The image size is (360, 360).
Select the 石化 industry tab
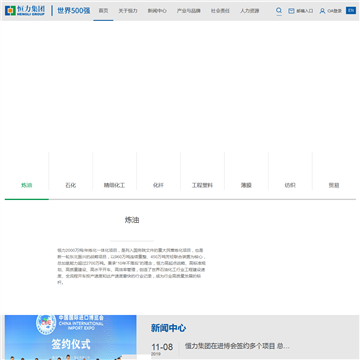pyautogui.click(x=71, y=185)
